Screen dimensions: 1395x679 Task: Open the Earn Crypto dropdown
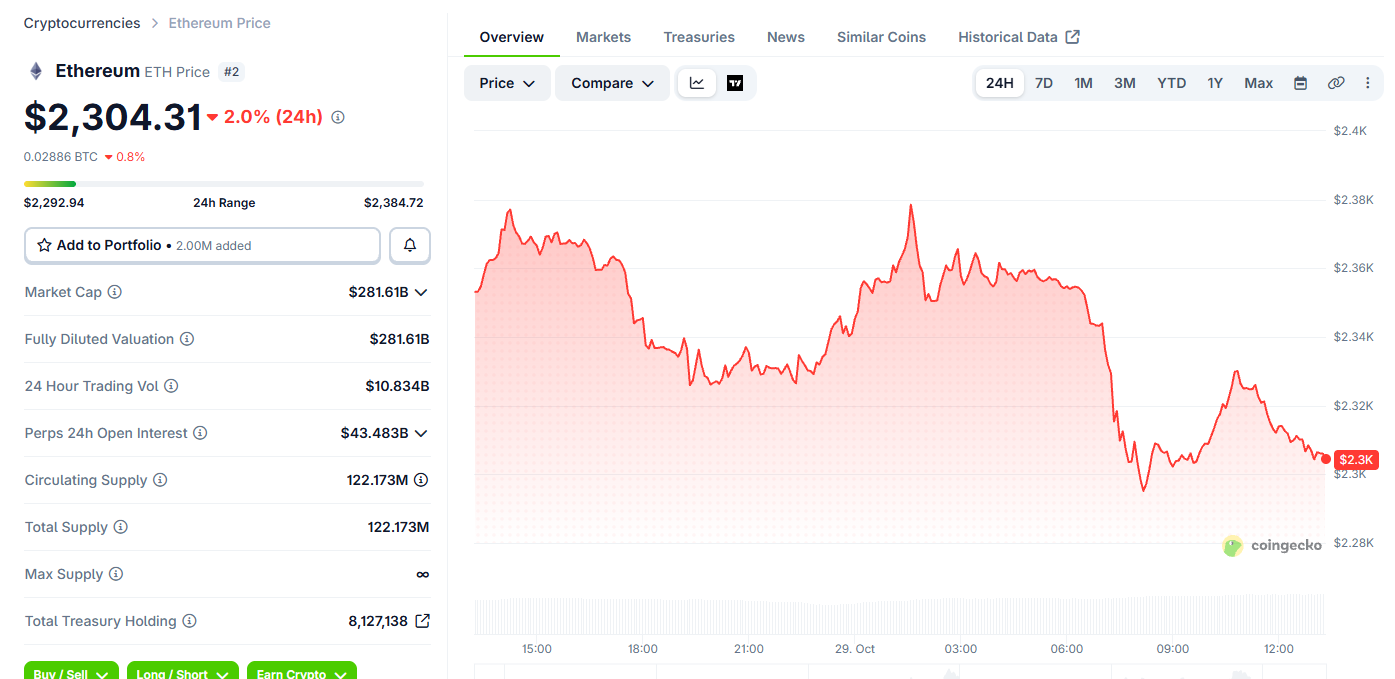pos(301,672)
